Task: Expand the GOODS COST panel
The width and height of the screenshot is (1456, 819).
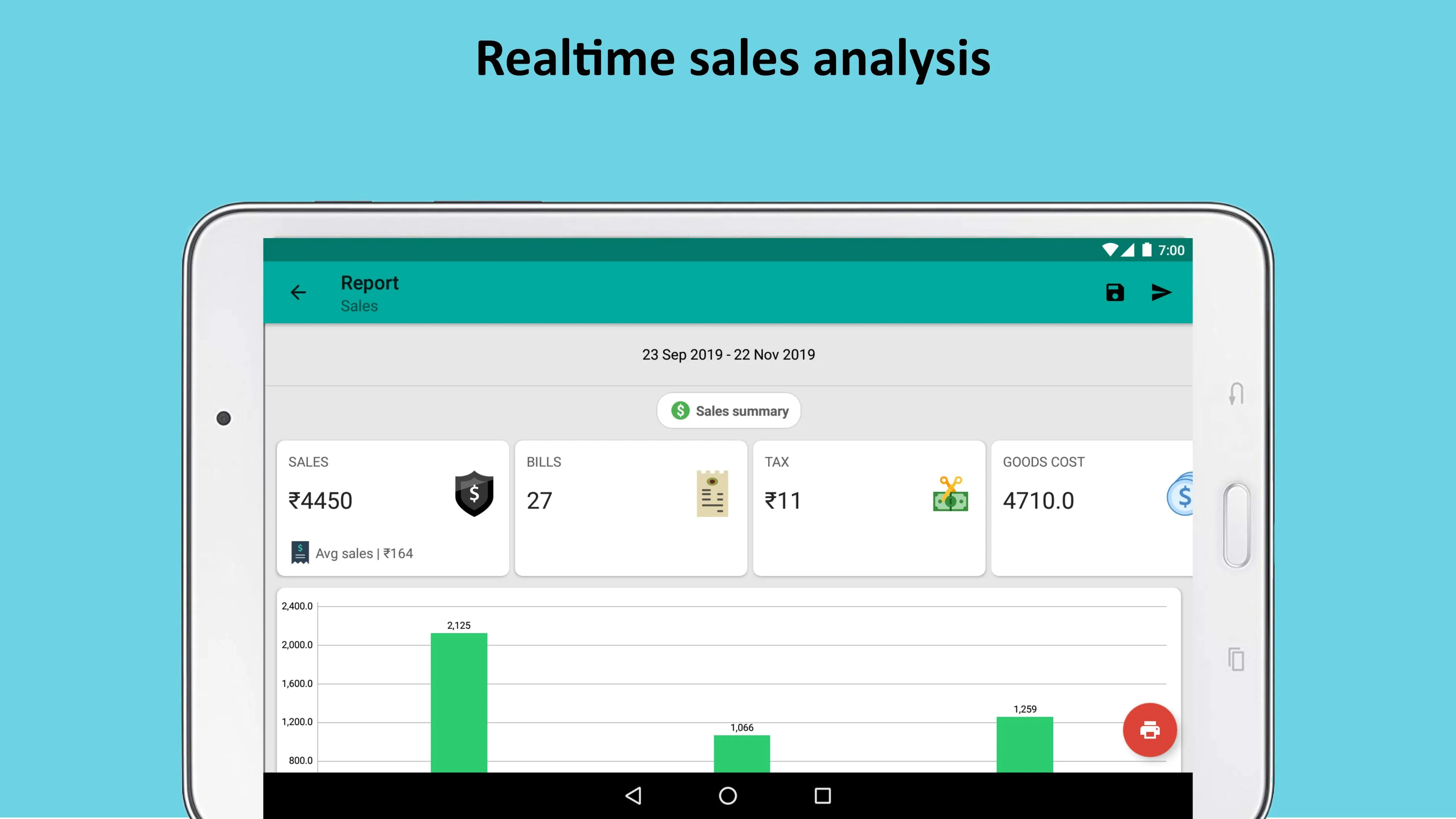Action: coord(1090,507)
